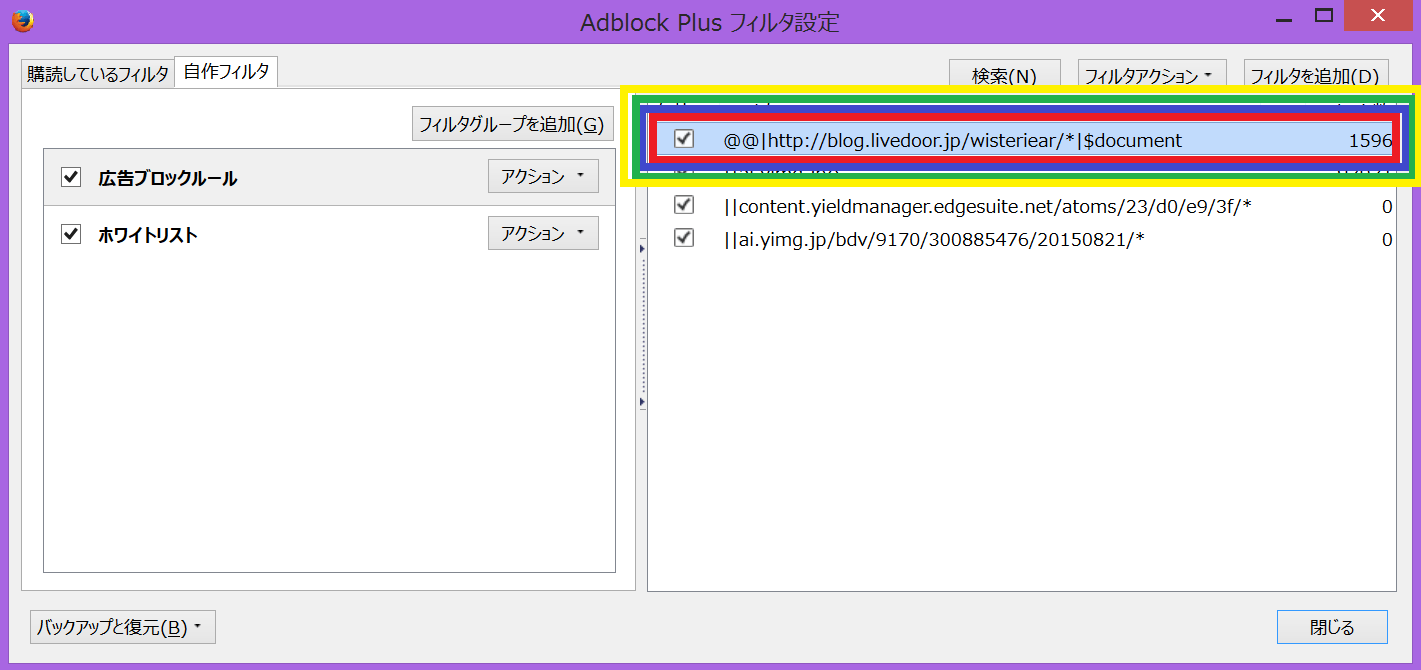The width and height of the screenshot is (1421, 670).
Task: Click the lower arrow on the pane splitter
Action: tap(641, 402)
